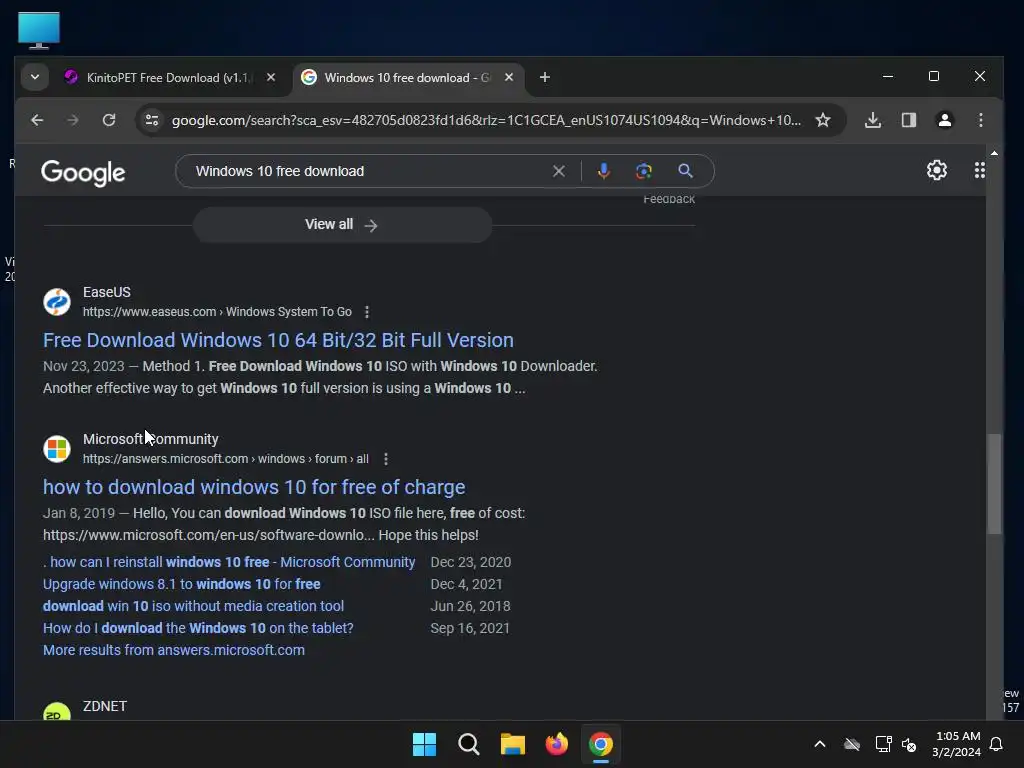
Task: Open How do I download Windows 10 on tablet link
Action: [198, 628]
